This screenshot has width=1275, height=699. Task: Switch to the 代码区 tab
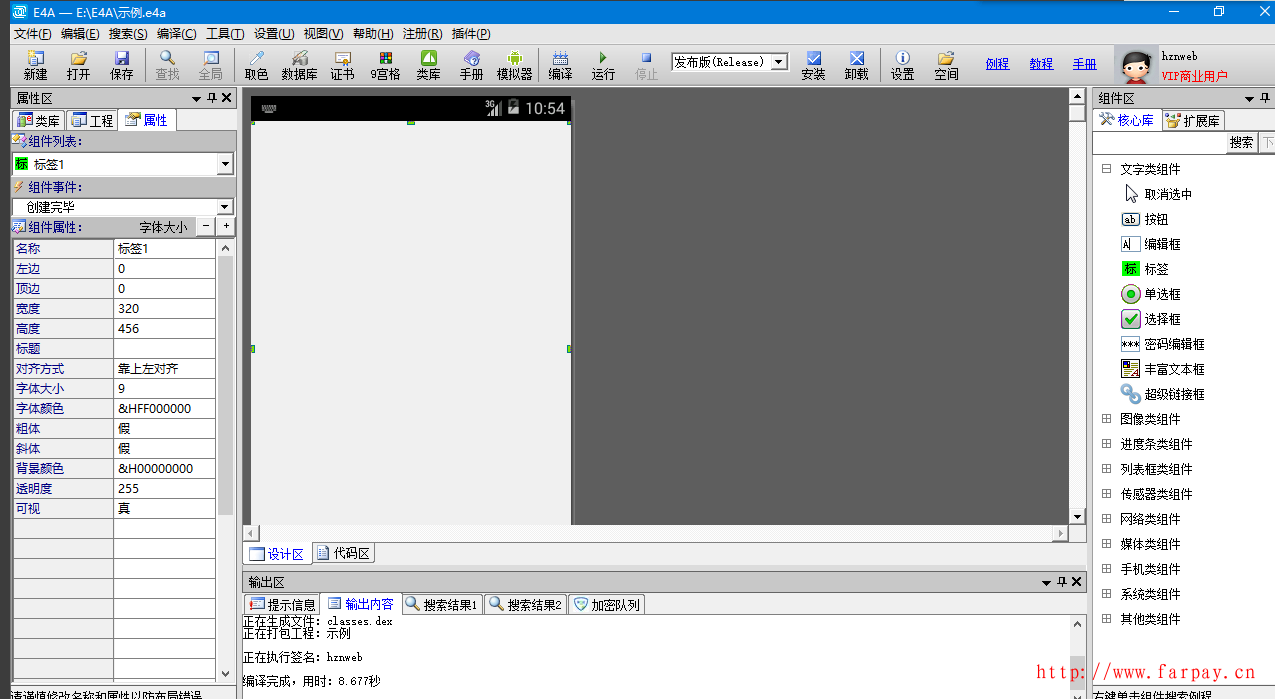coord(344,553)
